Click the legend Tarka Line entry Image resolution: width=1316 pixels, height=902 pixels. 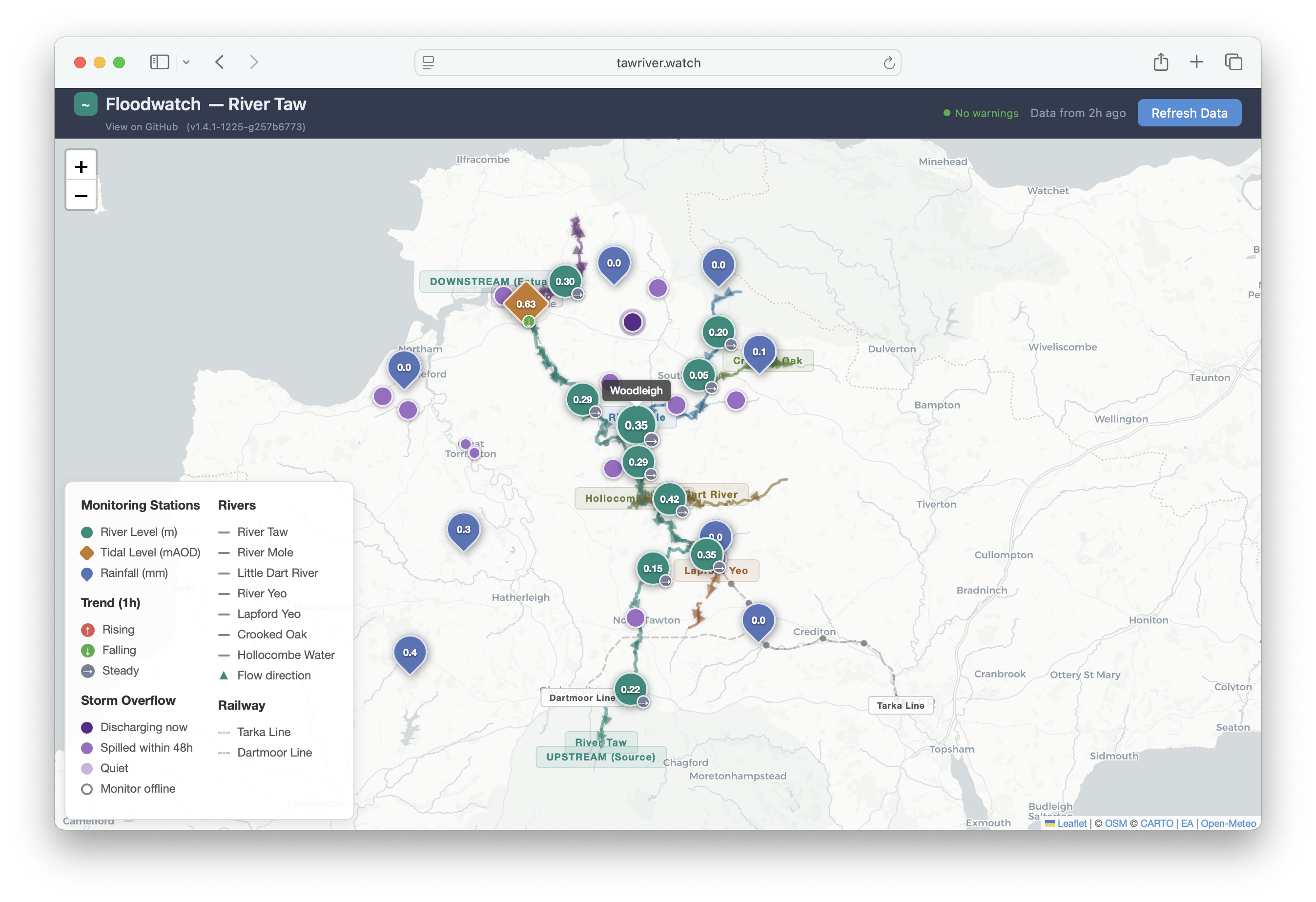pos(264,732)
